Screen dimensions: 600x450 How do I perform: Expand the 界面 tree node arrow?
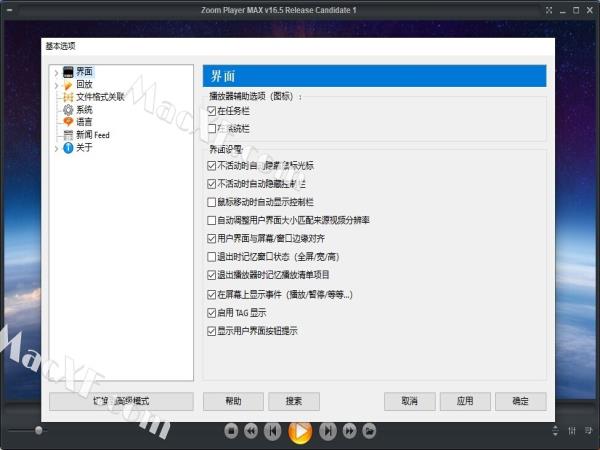56,73
